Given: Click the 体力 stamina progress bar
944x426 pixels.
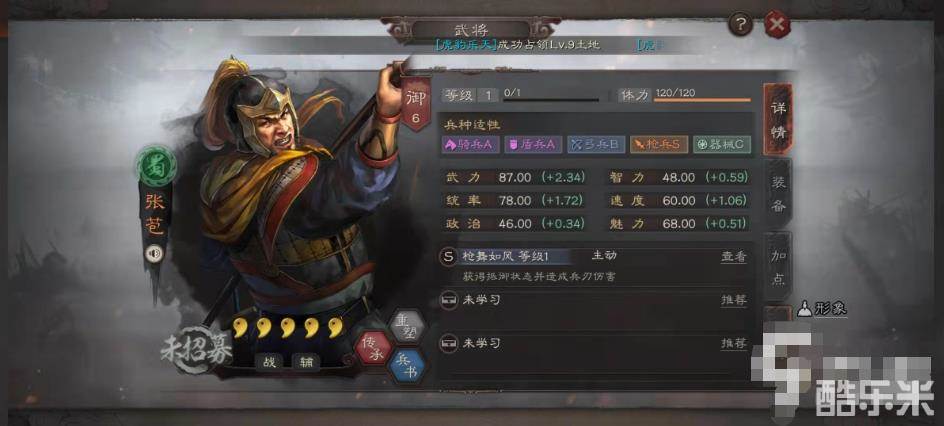Looking at the screenshot, I should tap(702, 100).
